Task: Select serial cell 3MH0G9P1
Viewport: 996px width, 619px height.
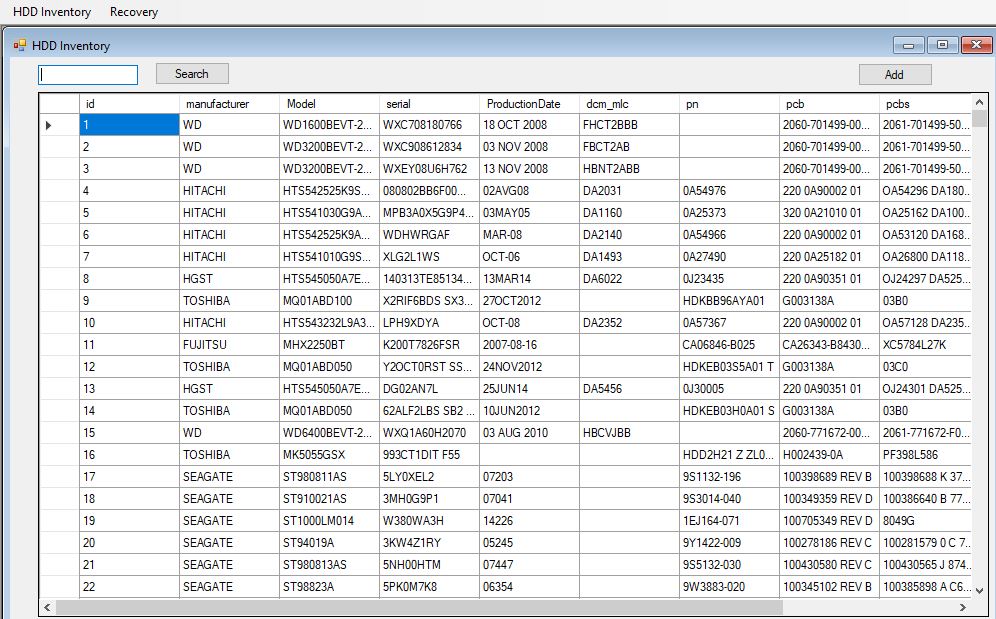Action: (429, 499)
